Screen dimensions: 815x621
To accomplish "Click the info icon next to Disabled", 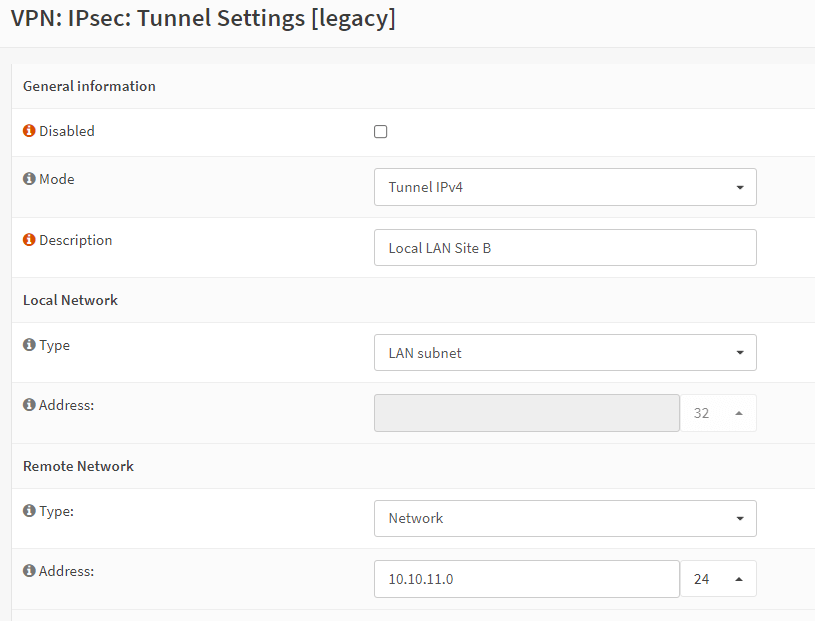I will coord(30,131).
